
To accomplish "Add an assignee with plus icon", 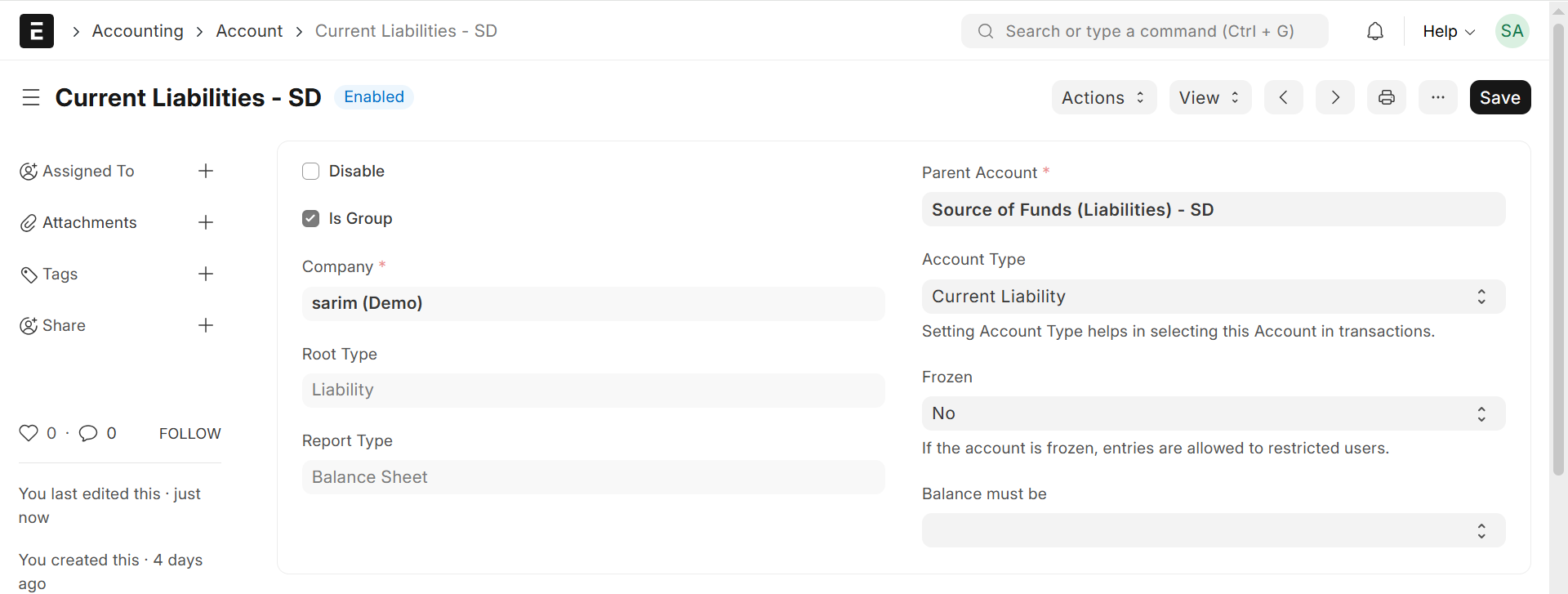I will click(x=206, y=171).
